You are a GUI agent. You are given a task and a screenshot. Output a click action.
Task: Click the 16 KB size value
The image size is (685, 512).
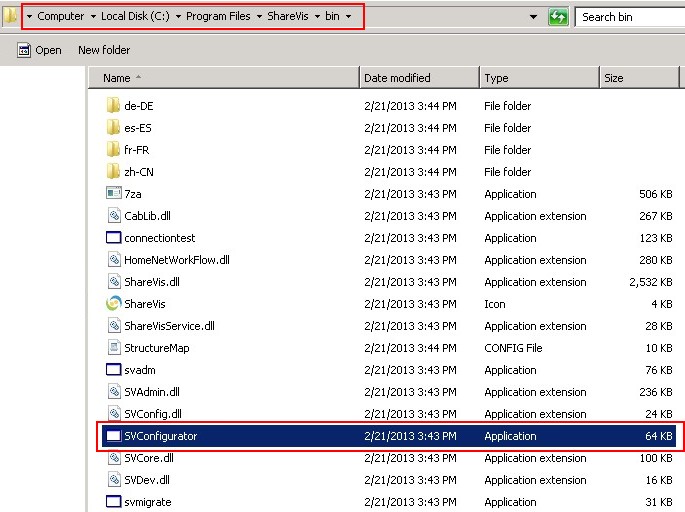pos(659,480)
